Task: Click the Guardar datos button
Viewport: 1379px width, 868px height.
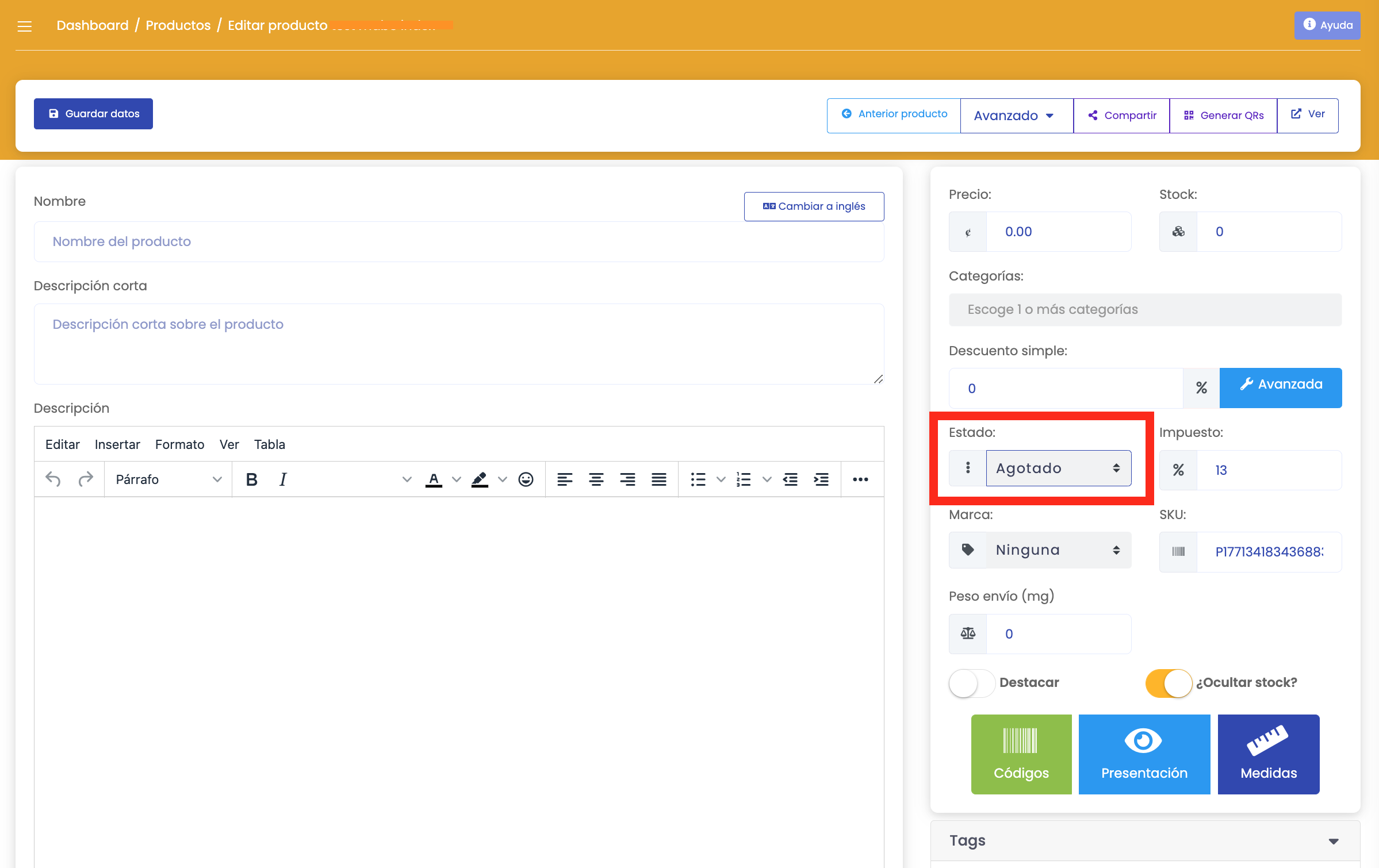Action: point(93,114)
